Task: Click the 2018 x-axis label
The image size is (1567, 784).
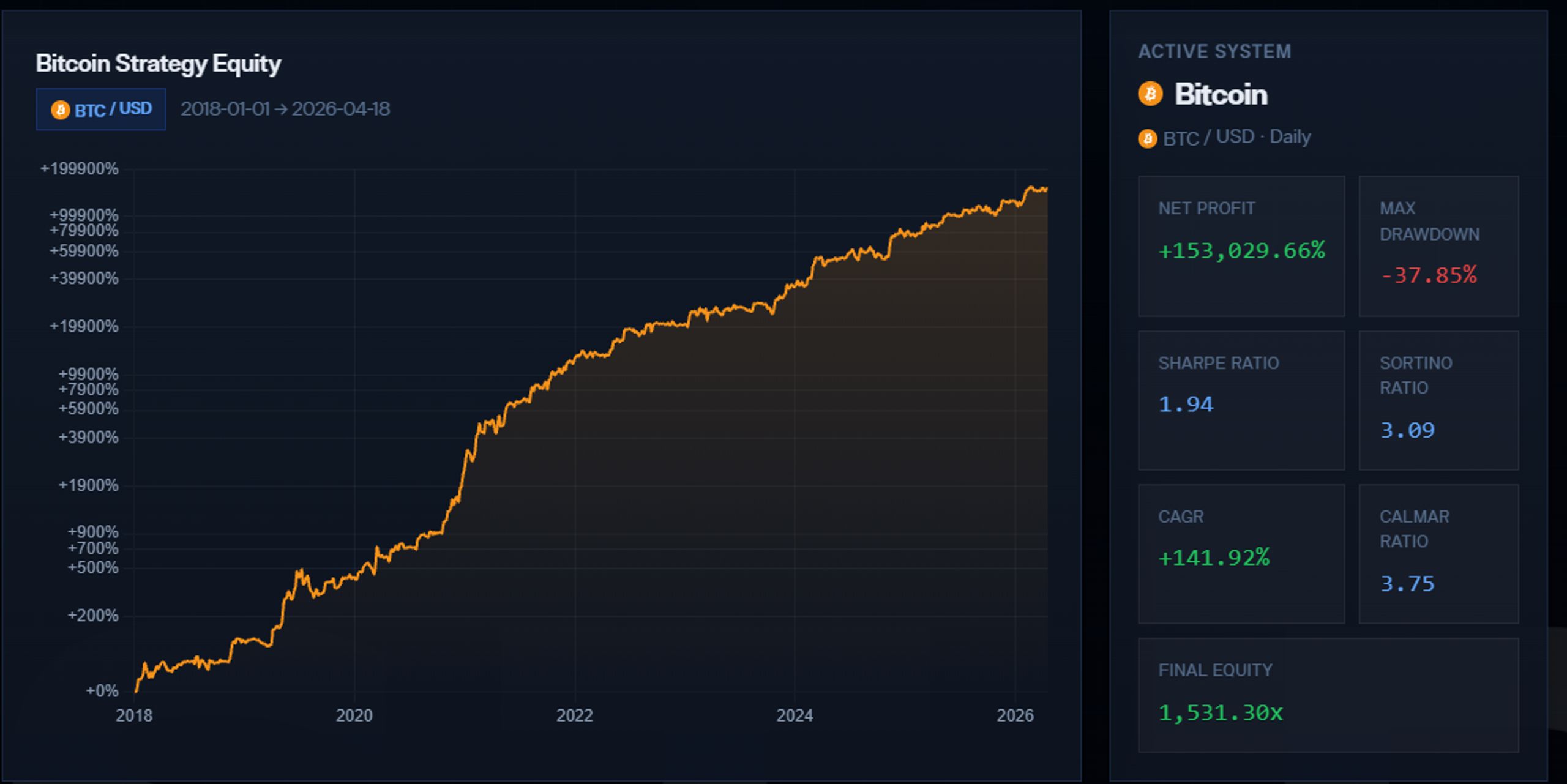Action: pos(134,715)
